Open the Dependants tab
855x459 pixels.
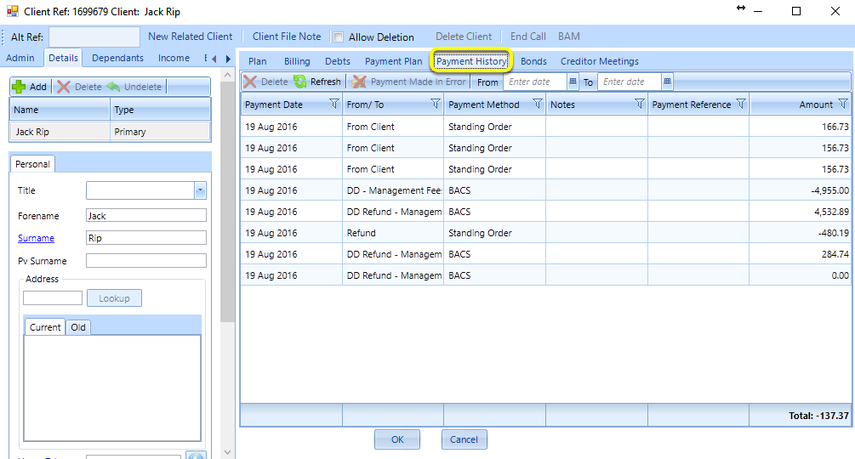coord(117,58)
